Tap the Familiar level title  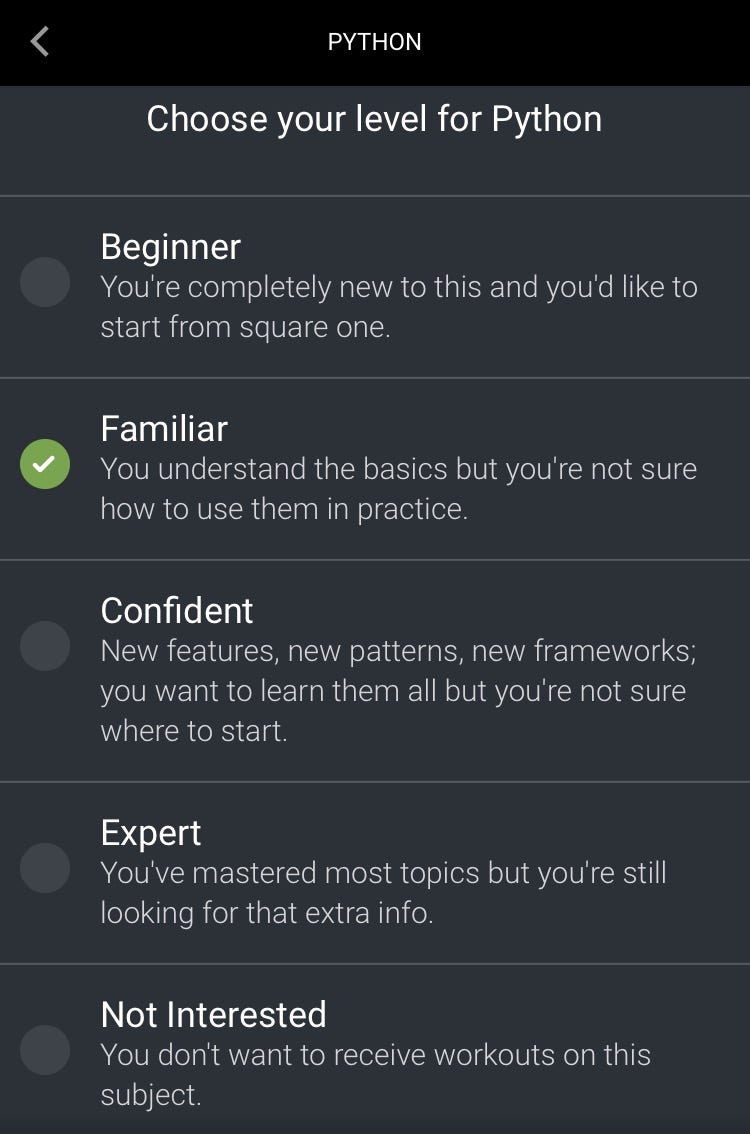[164, 428]
